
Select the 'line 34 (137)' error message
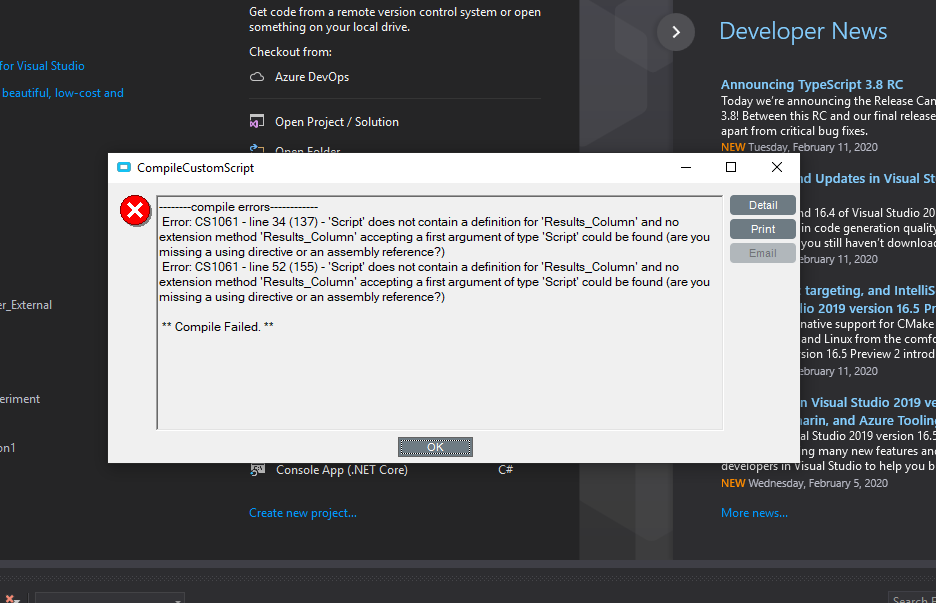tap(435, 237)
